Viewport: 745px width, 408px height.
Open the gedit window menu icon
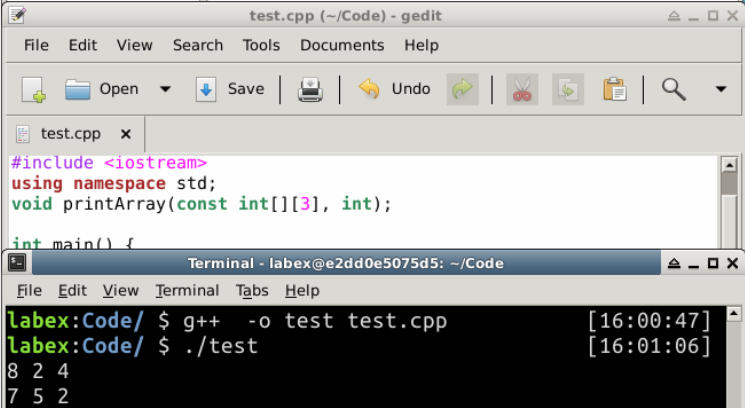point(17,15)
